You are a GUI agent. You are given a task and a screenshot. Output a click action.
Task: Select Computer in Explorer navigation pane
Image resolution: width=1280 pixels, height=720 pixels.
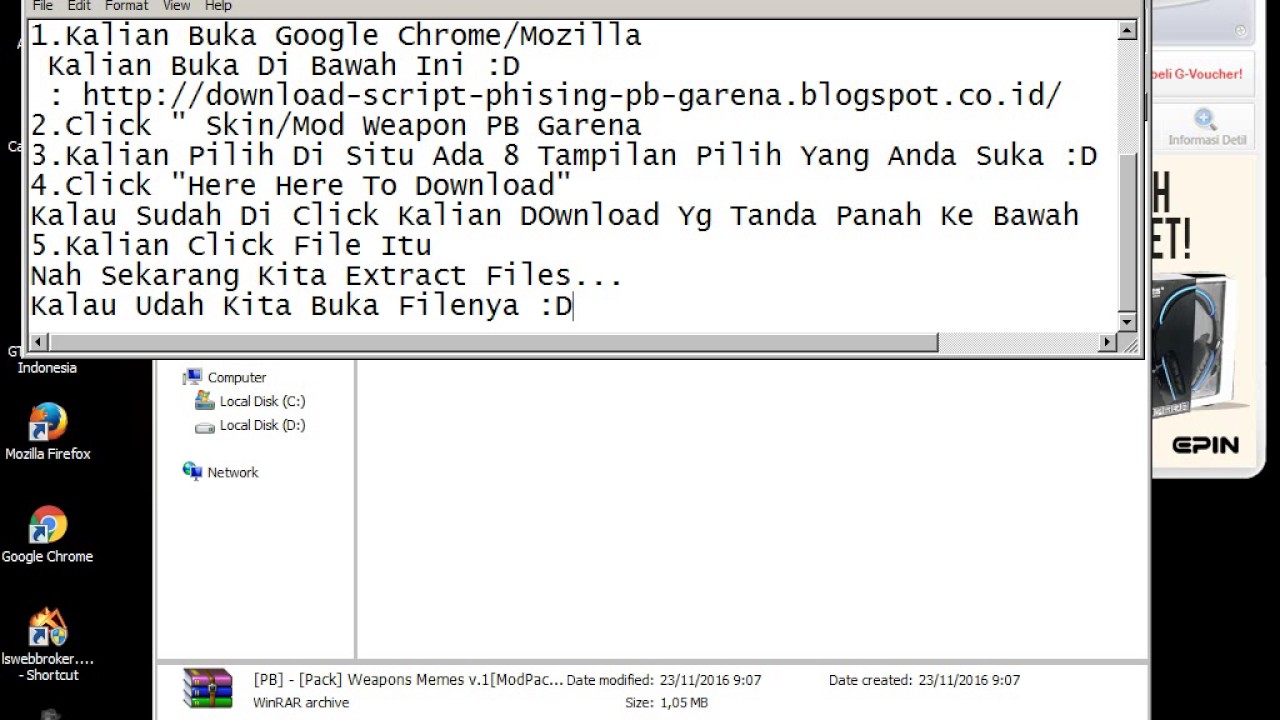coord(237,377)
